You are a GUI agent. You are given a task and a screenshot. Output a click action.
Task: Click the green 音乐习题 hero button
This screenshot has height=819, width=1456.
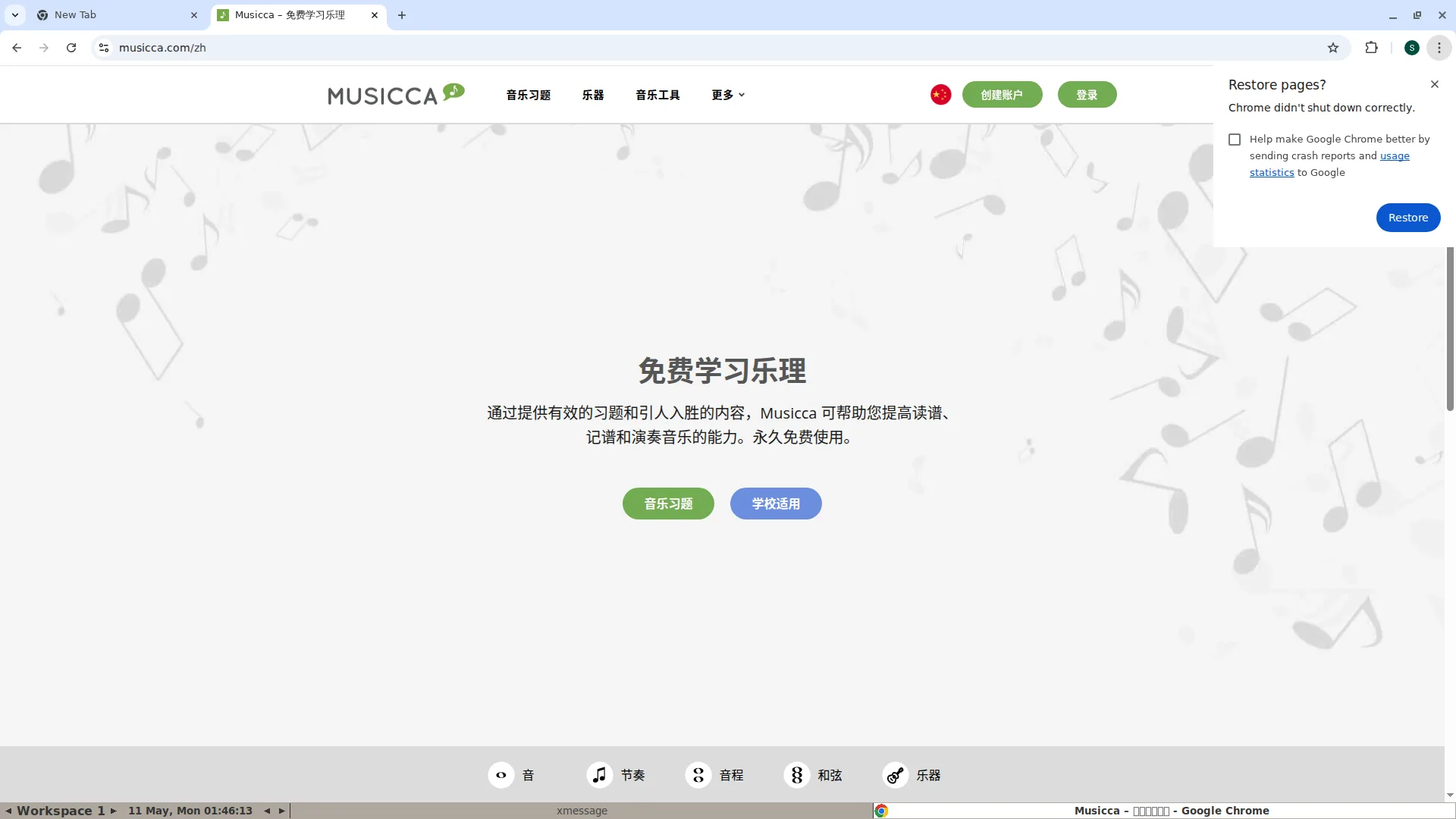click(668, 504)
